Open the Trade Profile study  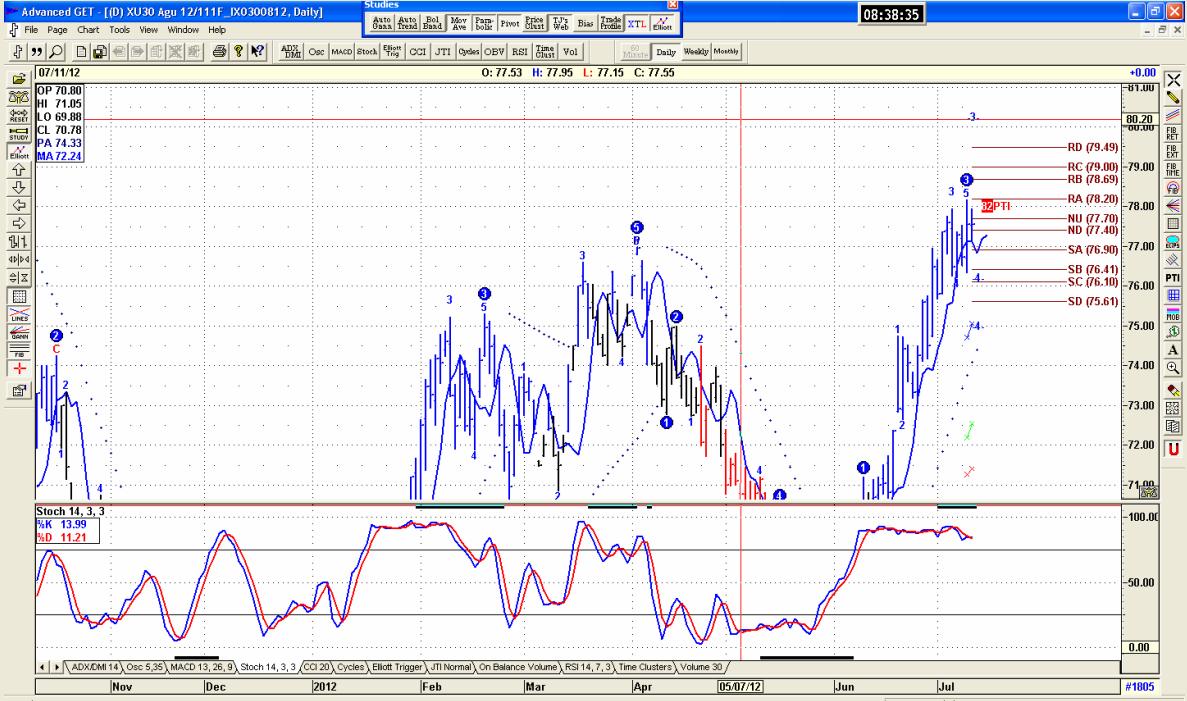tap(611, 23)
